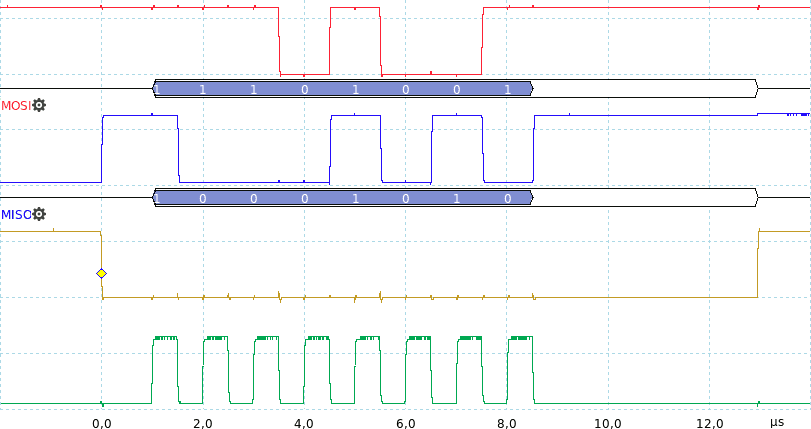Click the µs time unit label

777,423
